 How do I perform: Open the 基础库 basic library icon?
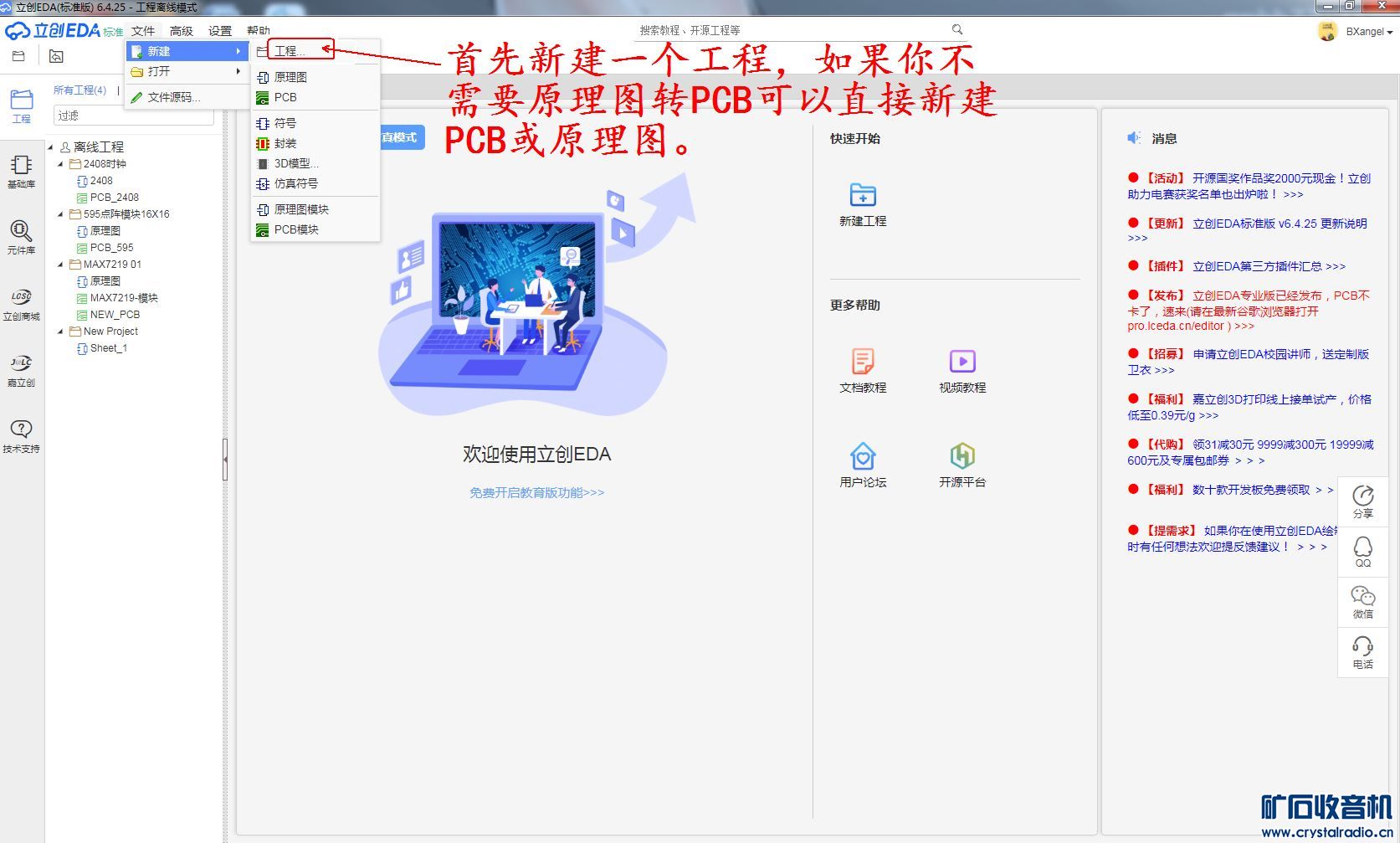[21, 172]
